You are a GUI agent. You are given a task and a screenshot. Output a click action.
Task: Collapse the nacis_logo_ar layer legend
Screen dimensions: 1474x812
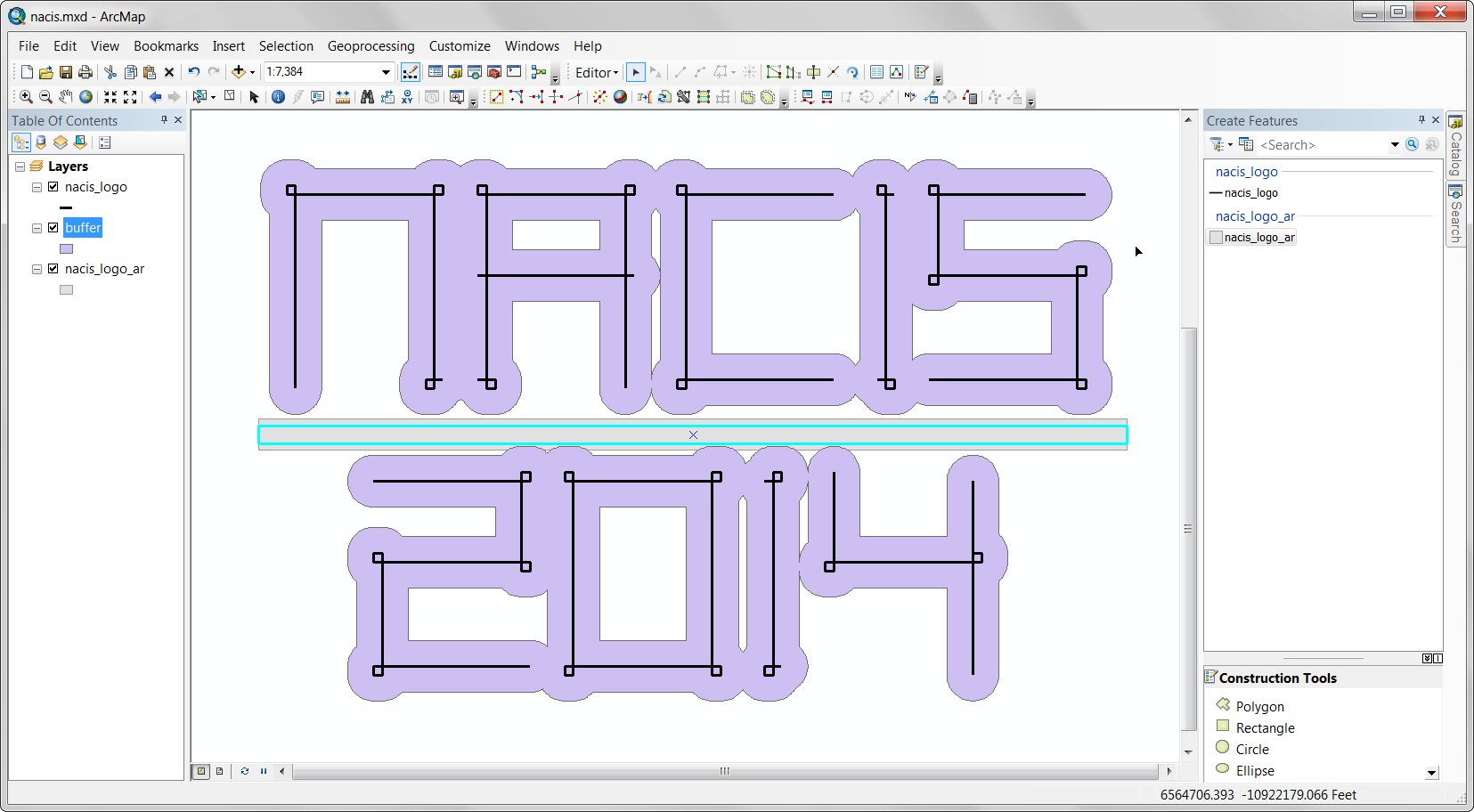37,269
